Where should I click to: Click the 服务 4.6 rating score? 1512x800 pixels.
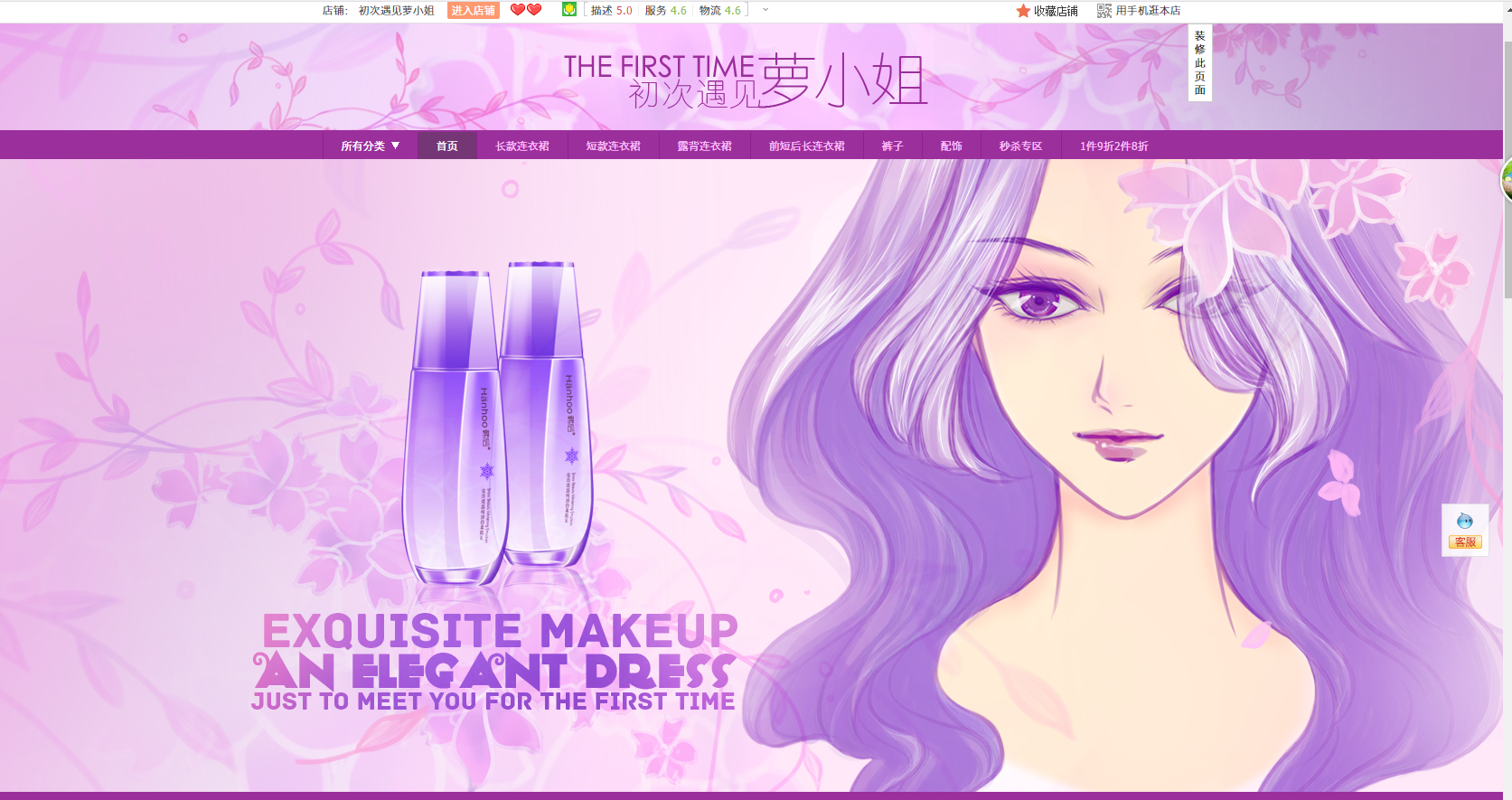[666, 11]
